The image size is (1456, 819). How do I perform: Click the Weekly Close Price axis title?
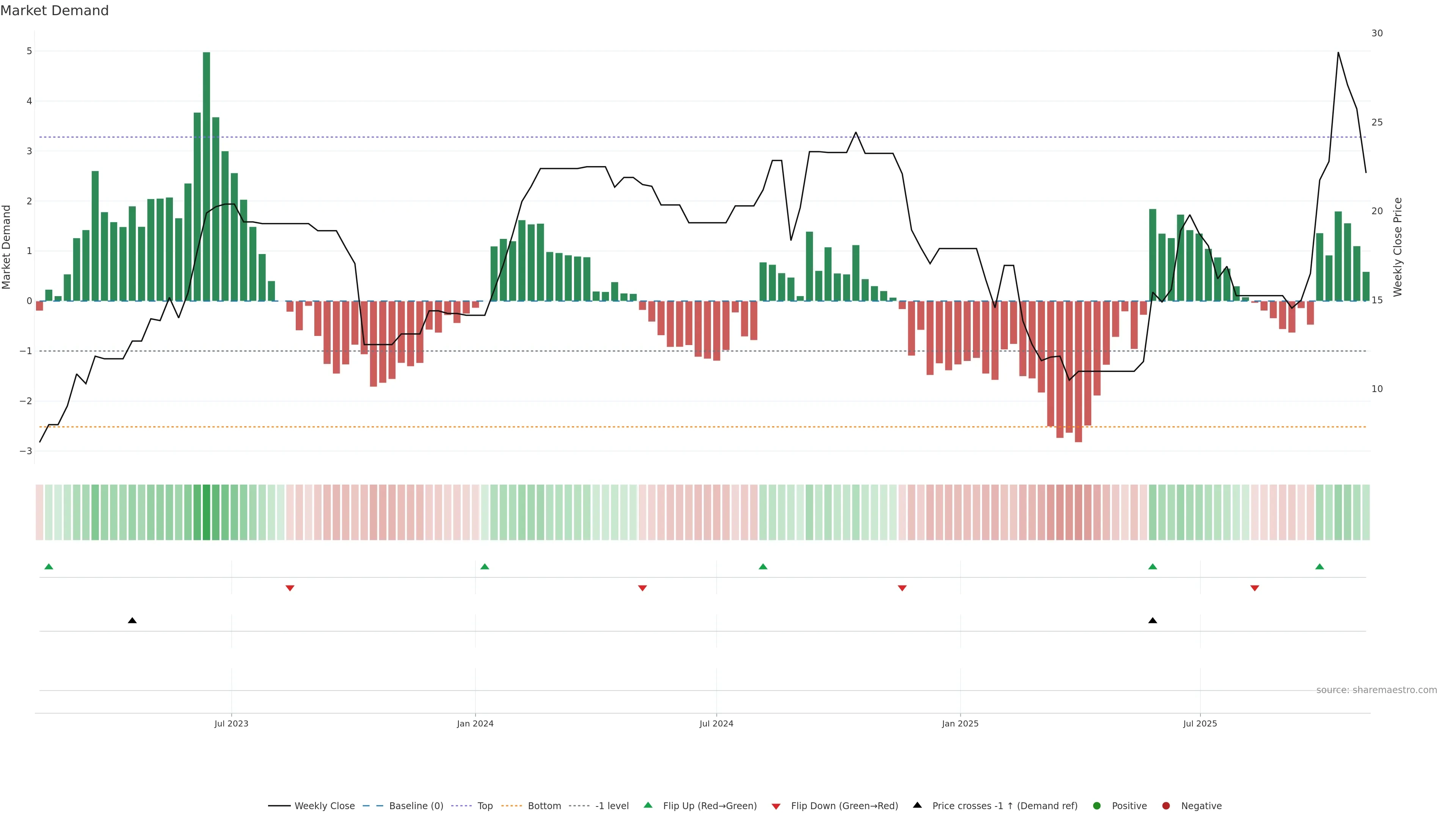(1398, 247)
